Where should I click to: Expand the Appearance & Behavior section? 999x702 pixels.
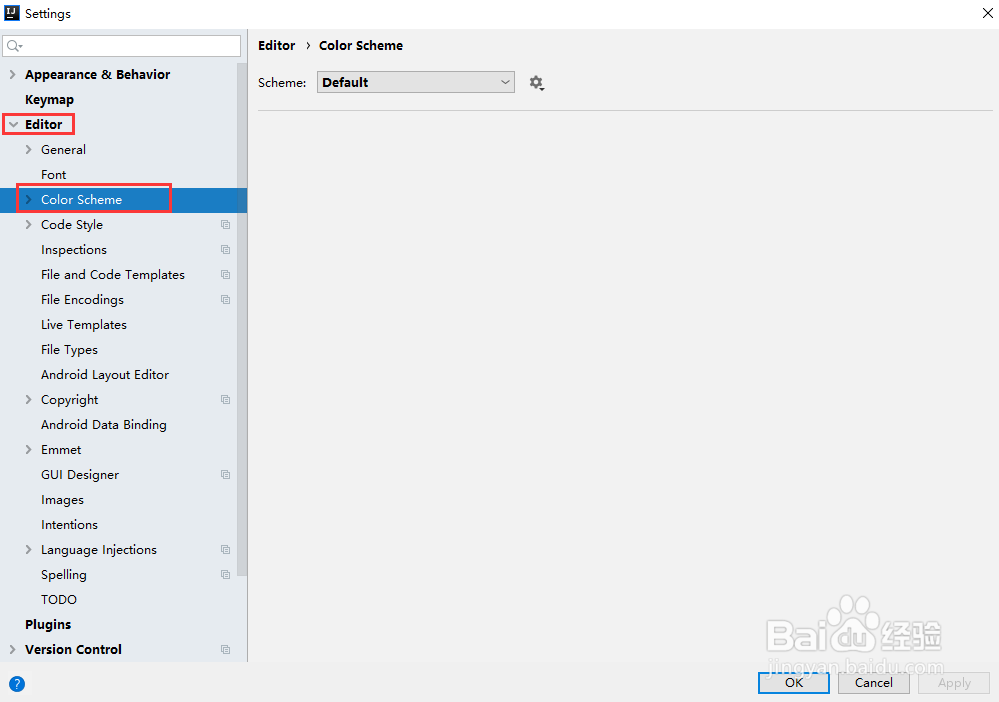click(12, 74)
